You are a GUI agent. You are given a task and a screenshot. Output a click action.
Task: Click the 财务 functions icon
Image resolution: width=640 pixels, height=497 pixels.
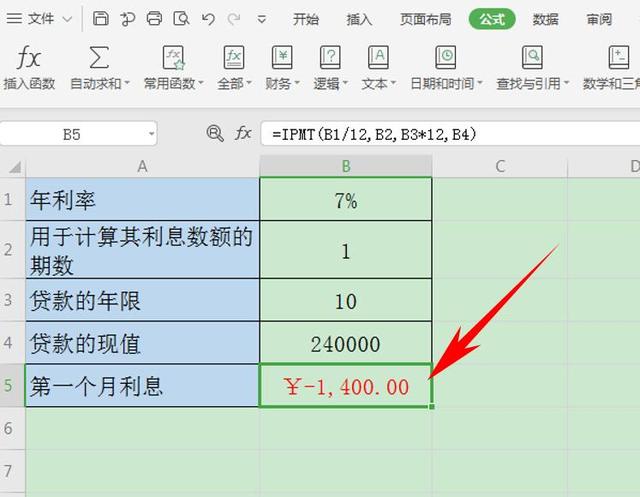tap(282, 57)
